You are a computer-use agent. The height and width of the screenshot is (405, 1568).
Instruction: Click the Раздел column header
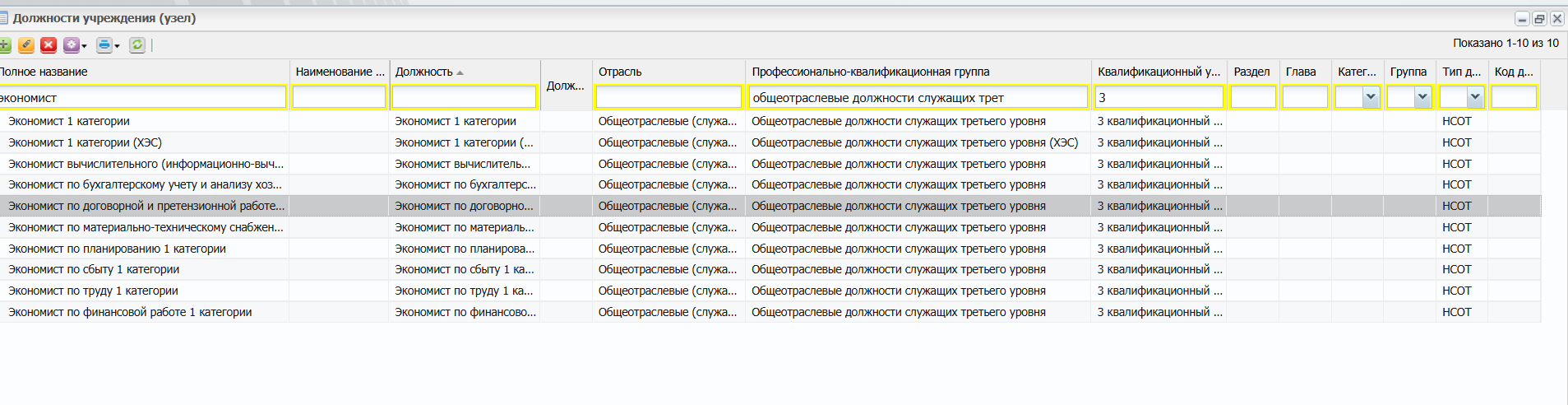1251,72
